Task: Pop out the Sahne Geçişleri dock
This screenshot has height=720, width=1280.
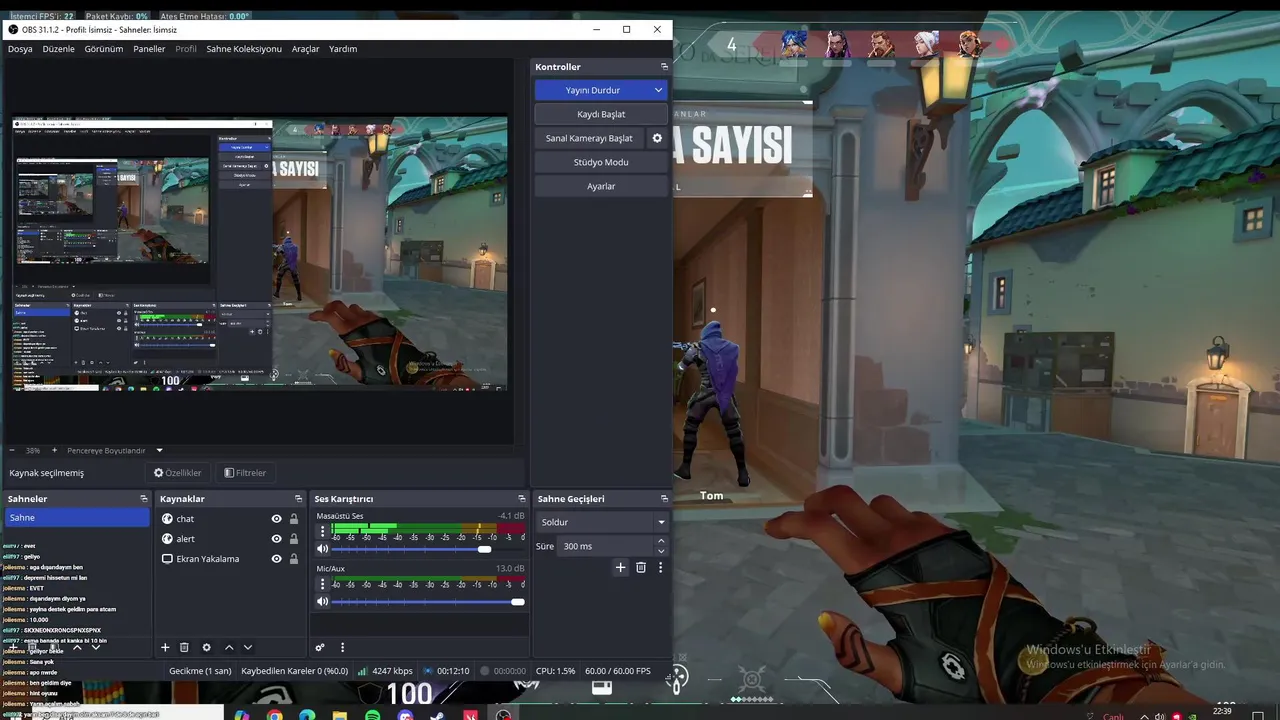Action: [x=664, y=499]
